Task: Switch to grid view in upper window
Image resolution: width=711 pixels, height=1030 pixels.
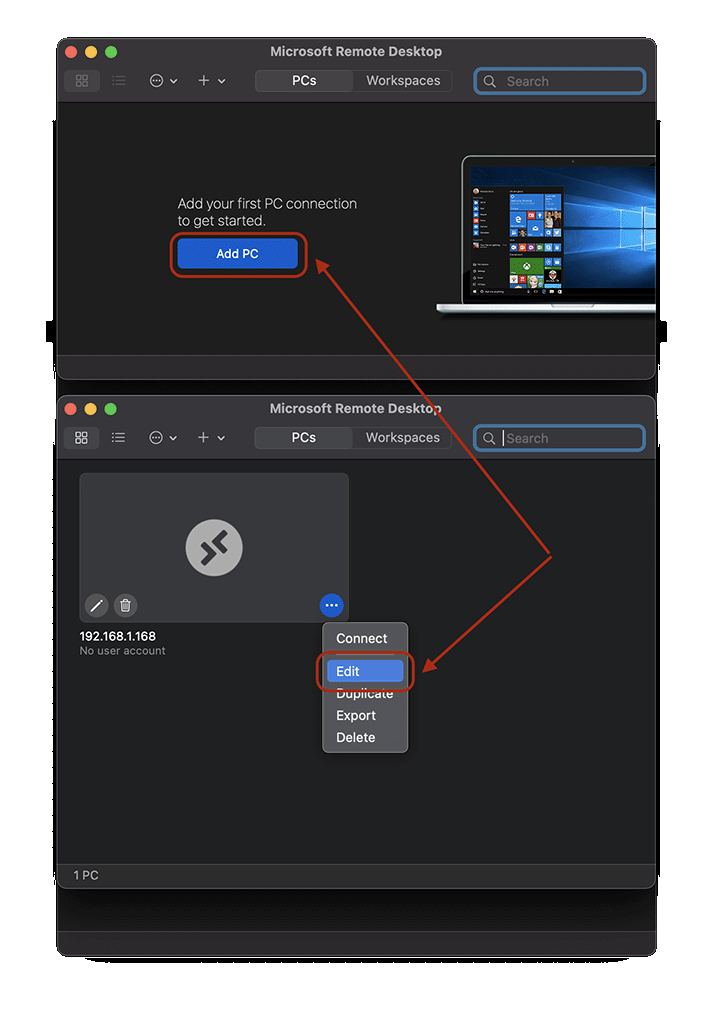Action: click(82, 81)
